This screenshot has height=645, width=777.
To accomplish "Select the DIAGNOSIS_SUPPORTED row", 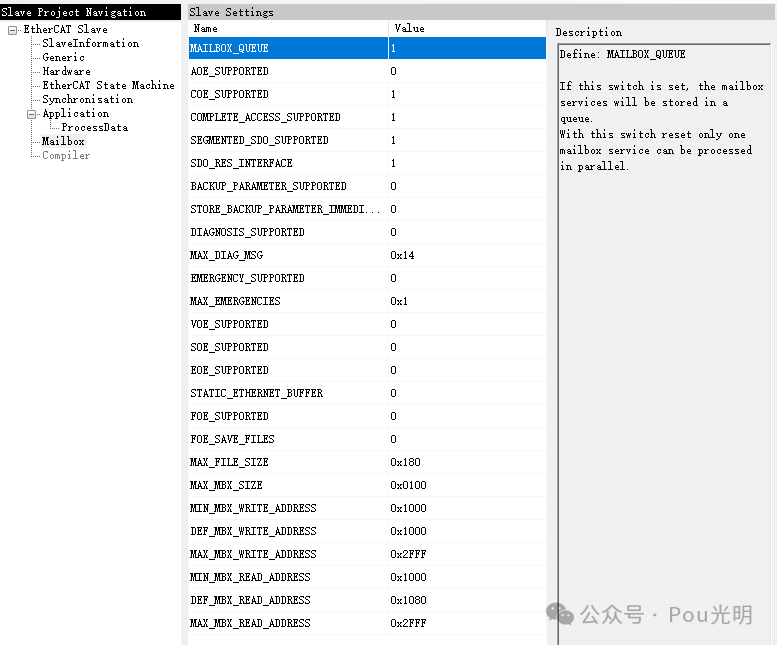I will click(x=367, y=232).
